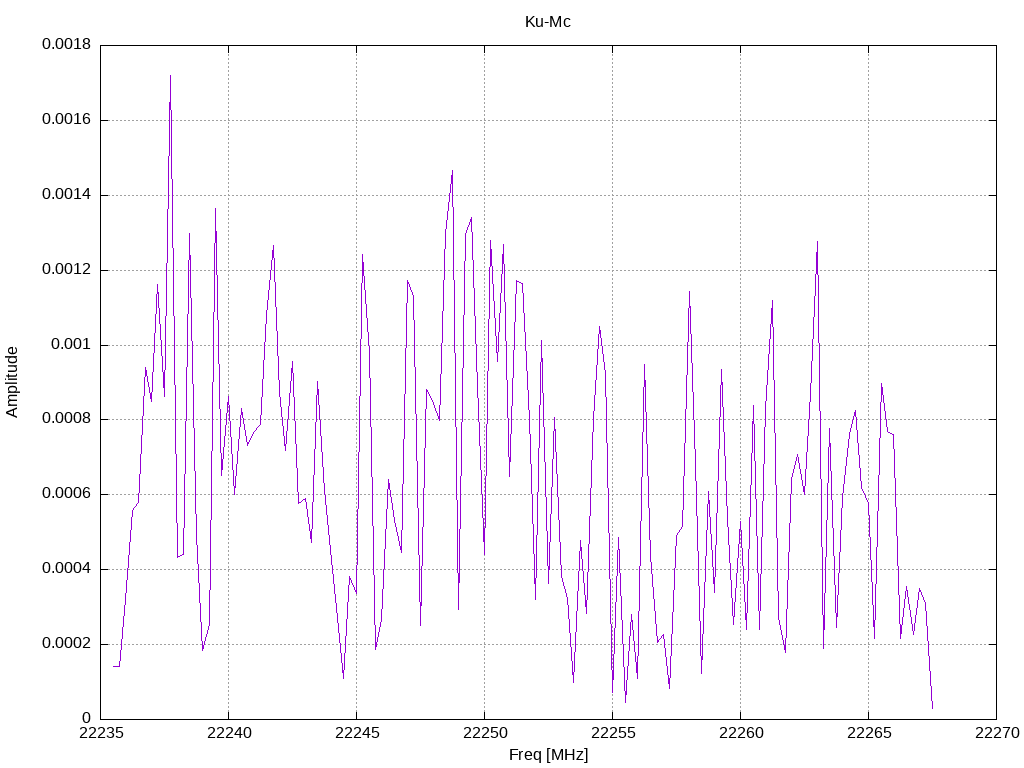Click the y-axis tick label 0.0004
This screenshot has height=768, width=1024.
click(x=67, y=569)
